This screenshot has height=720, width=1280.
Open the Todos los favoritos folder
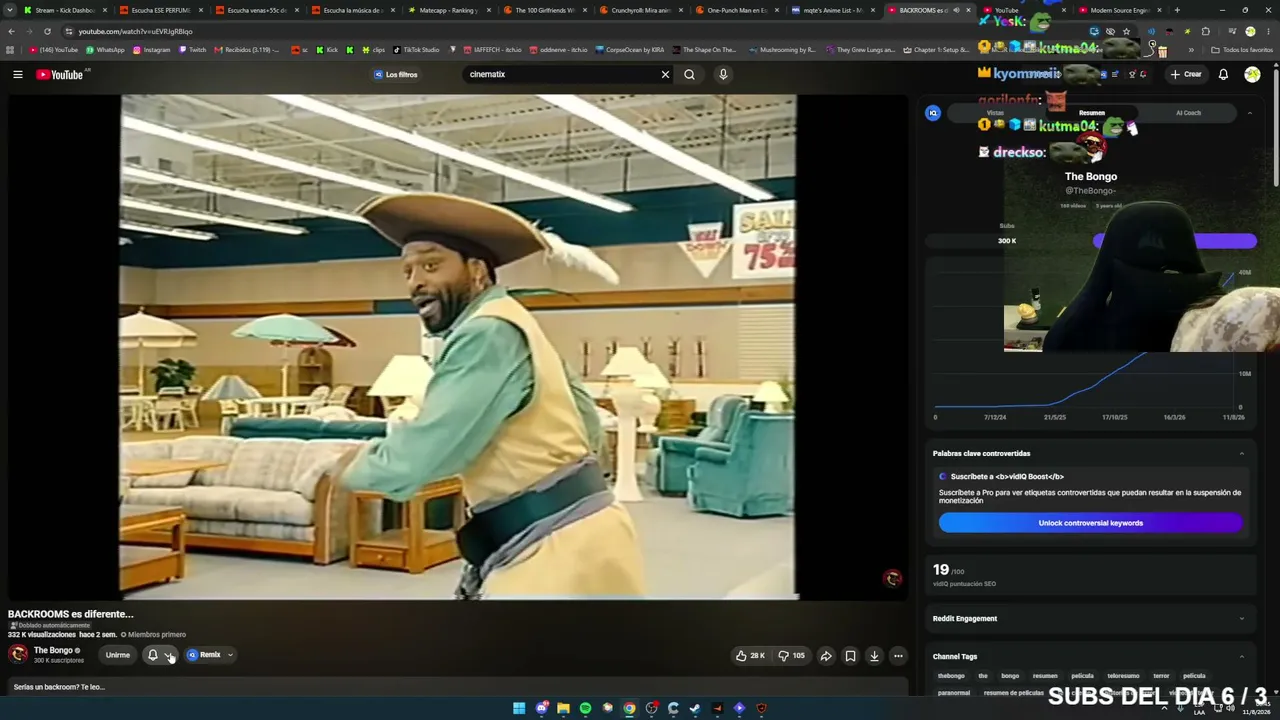click(x=1242, y=49)
